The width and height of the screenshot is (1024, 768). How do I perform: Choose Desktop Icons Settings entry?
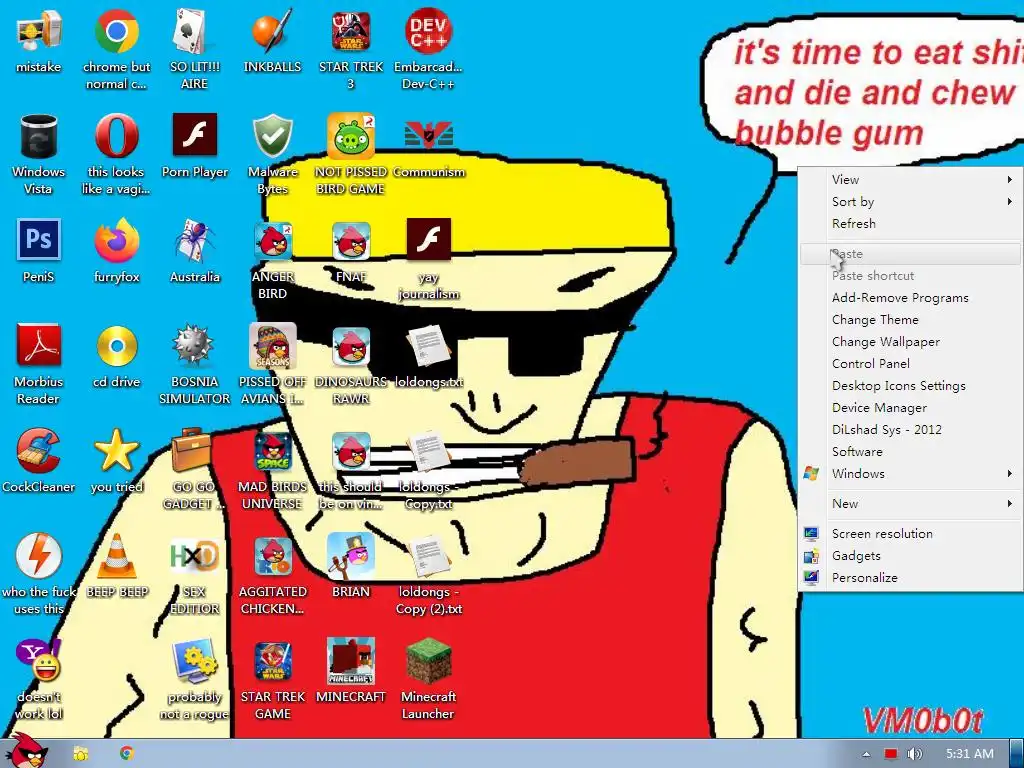[x=910, y=386]
